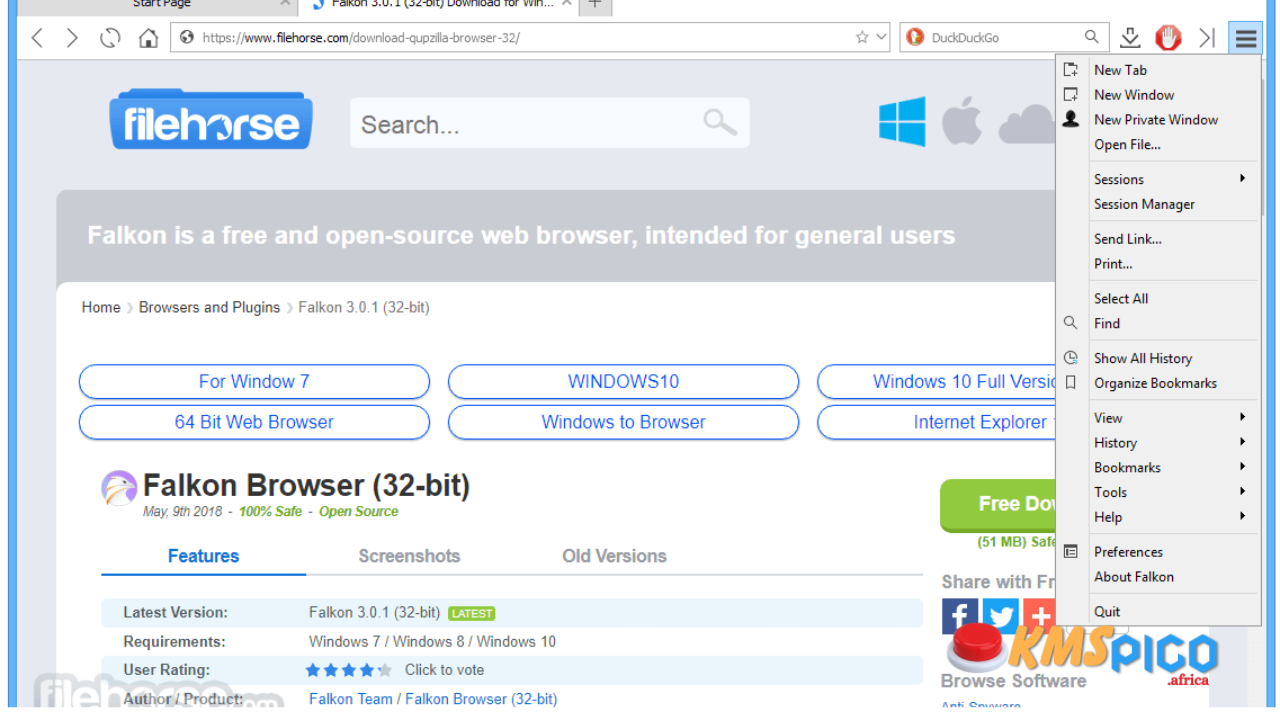1280x720 pixels.
Task: Switch to the Start Page tab
Action: [161, 5]
